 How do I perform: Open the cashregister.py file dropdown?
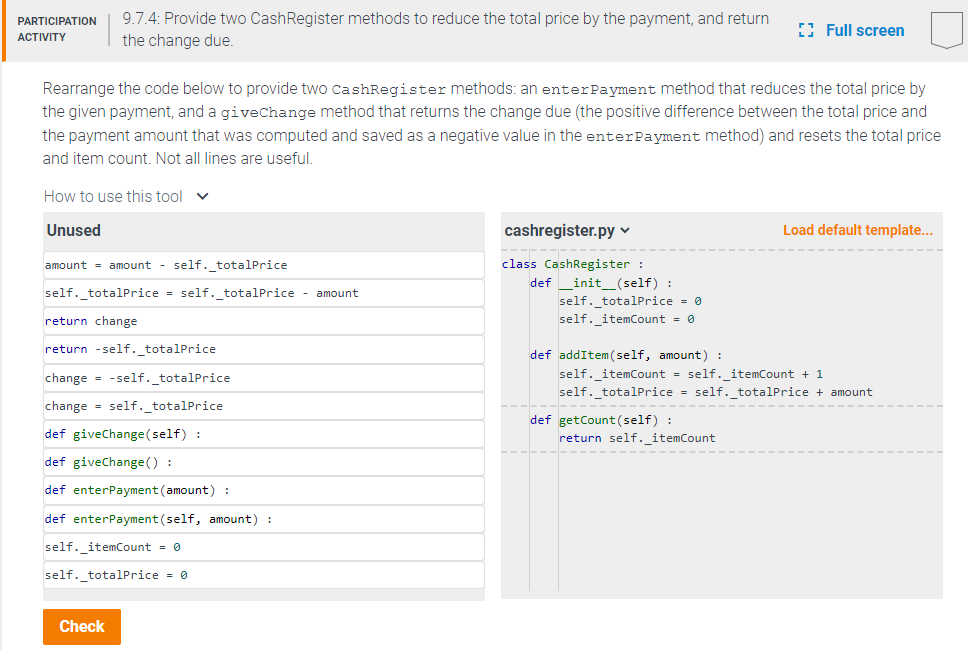[625, 230]
